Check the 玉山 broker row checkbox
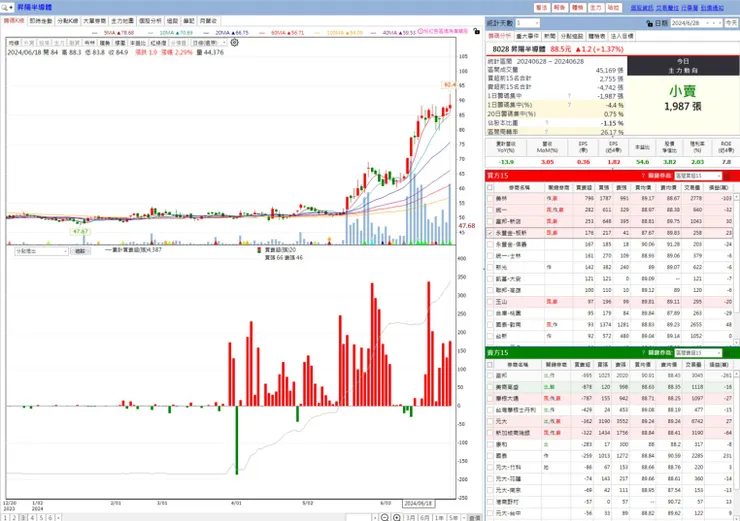This screenshot has width=740, height=521. [x=490, y=302]
